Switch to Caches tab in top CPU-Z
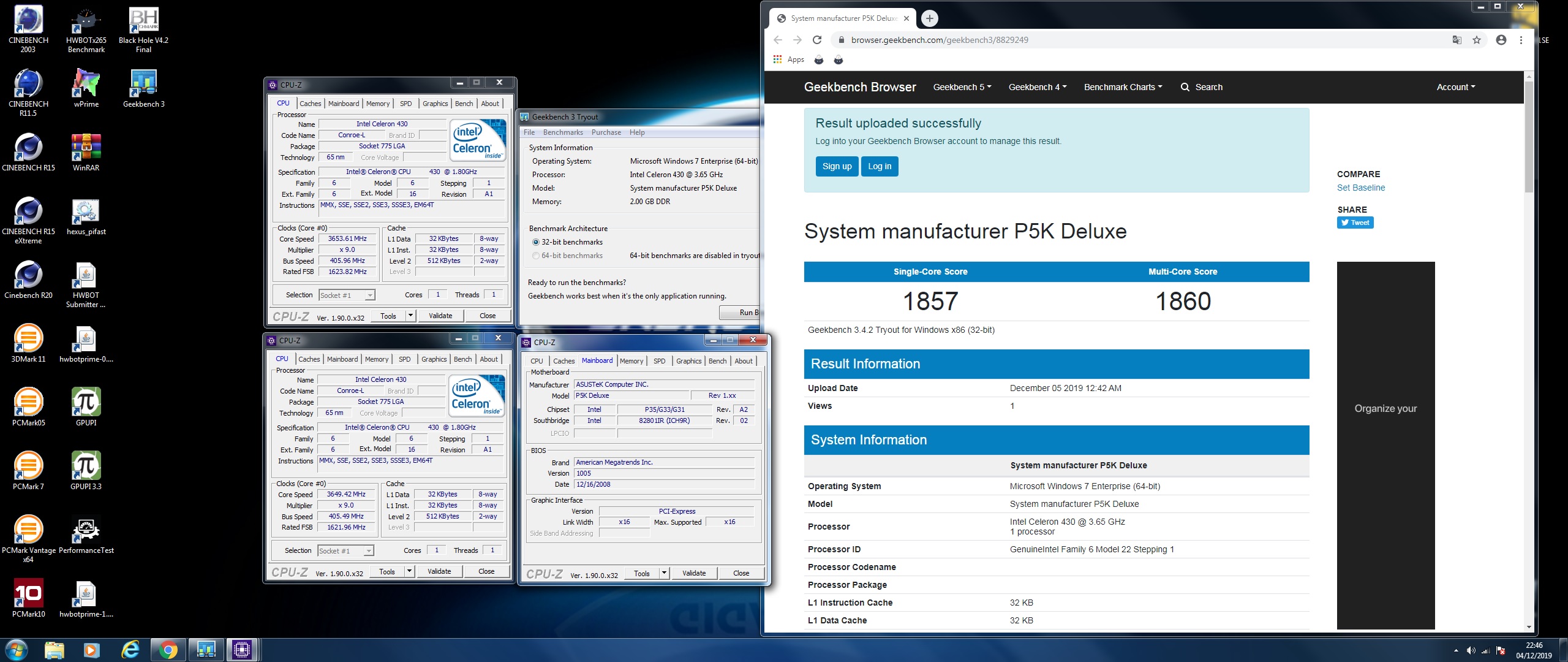The height and width of the screenshot is (662, 1568). [x=311, y=104]
